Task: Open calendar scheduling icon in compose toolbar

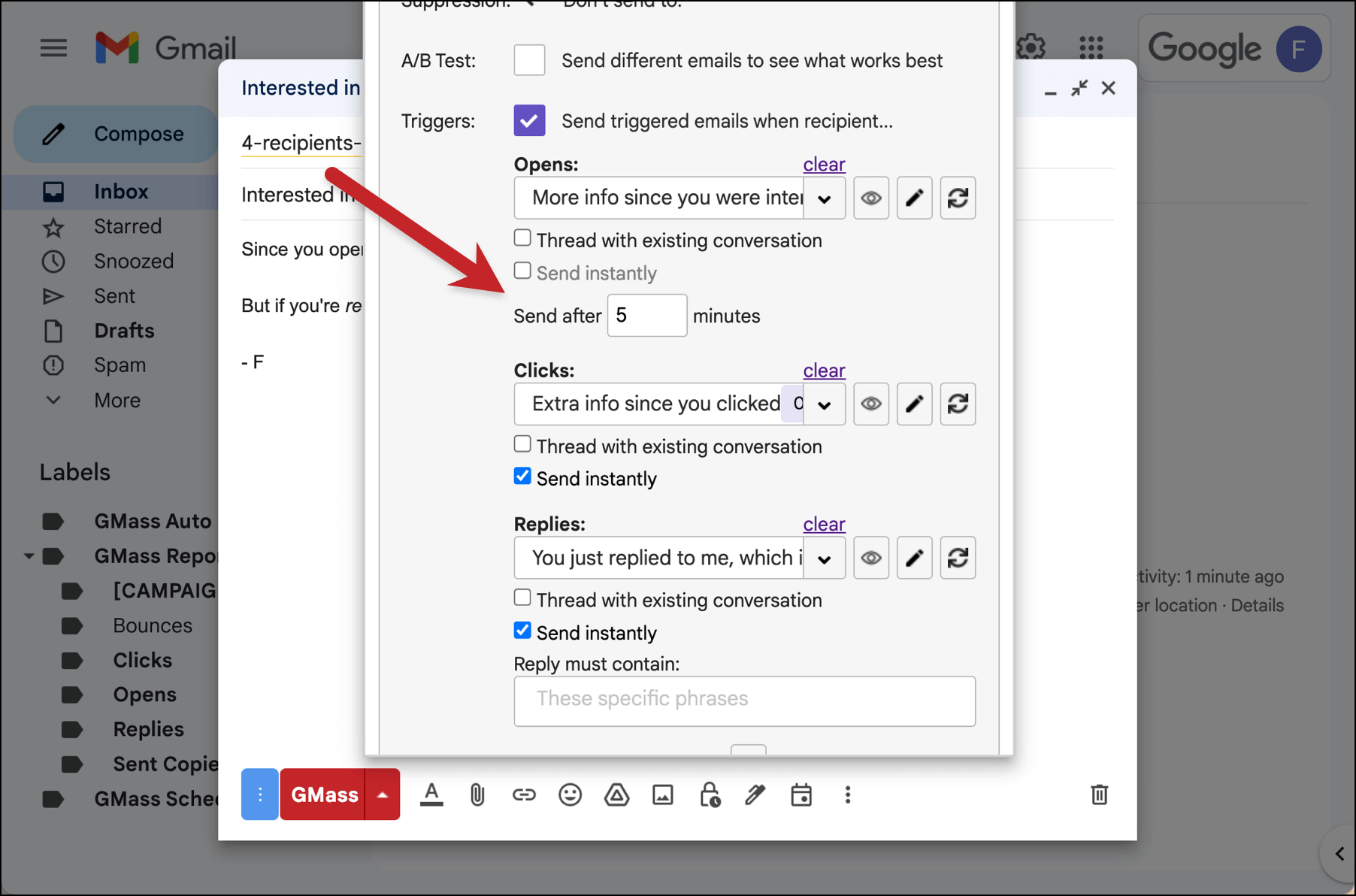Action: 801,795
